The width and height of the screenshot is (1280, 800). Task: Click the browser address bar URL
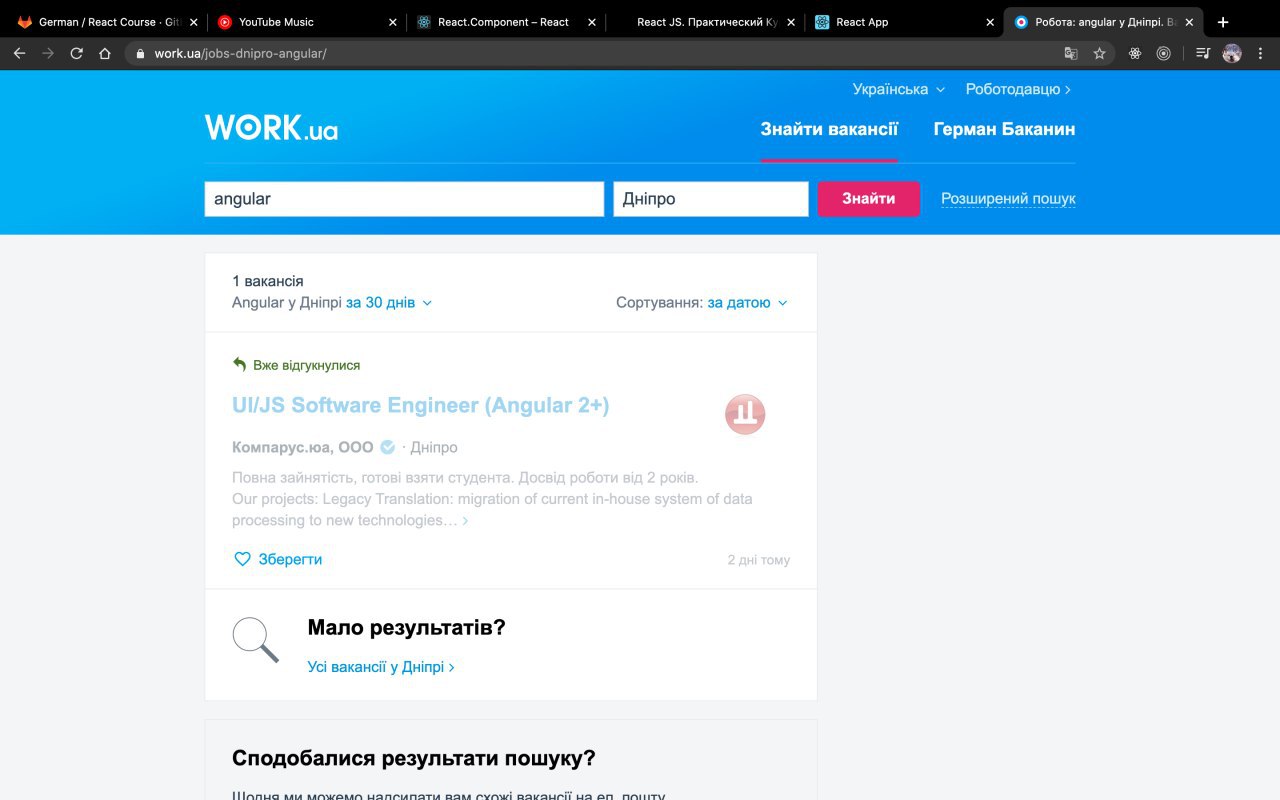[x=240, y=53]
